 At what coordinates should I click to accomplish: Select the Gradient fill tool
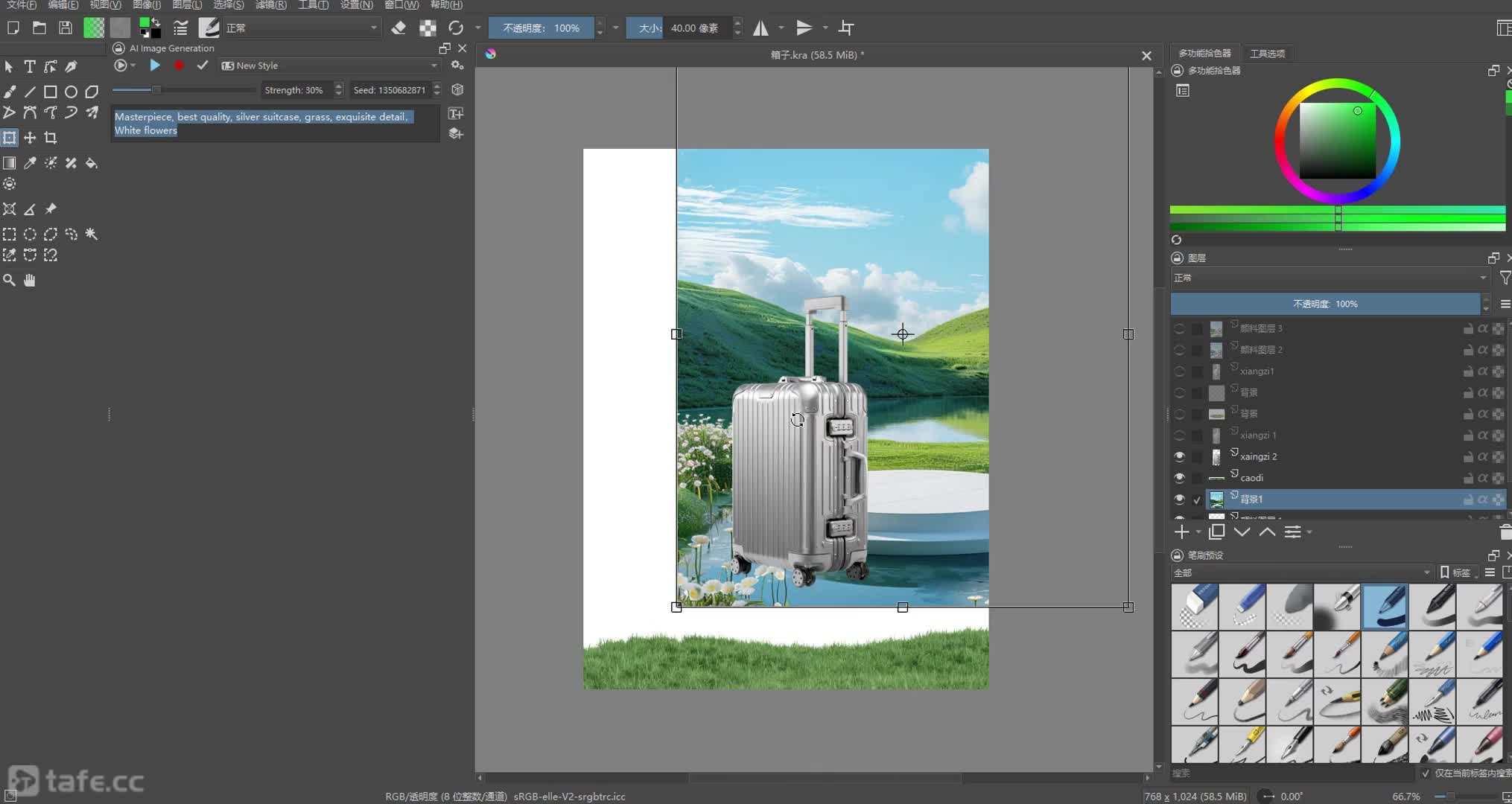(10, 163)
